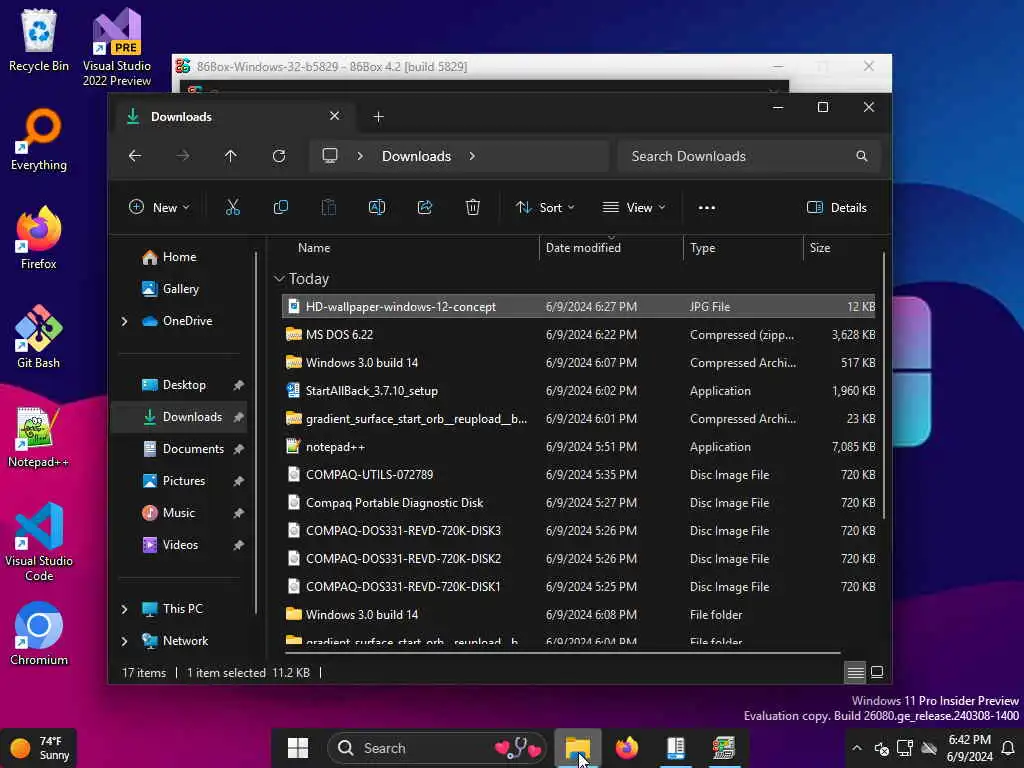
Task: Select StartAllBack_3.7.10_setup file
Action: pyautogui.click(x=579, y=391)
